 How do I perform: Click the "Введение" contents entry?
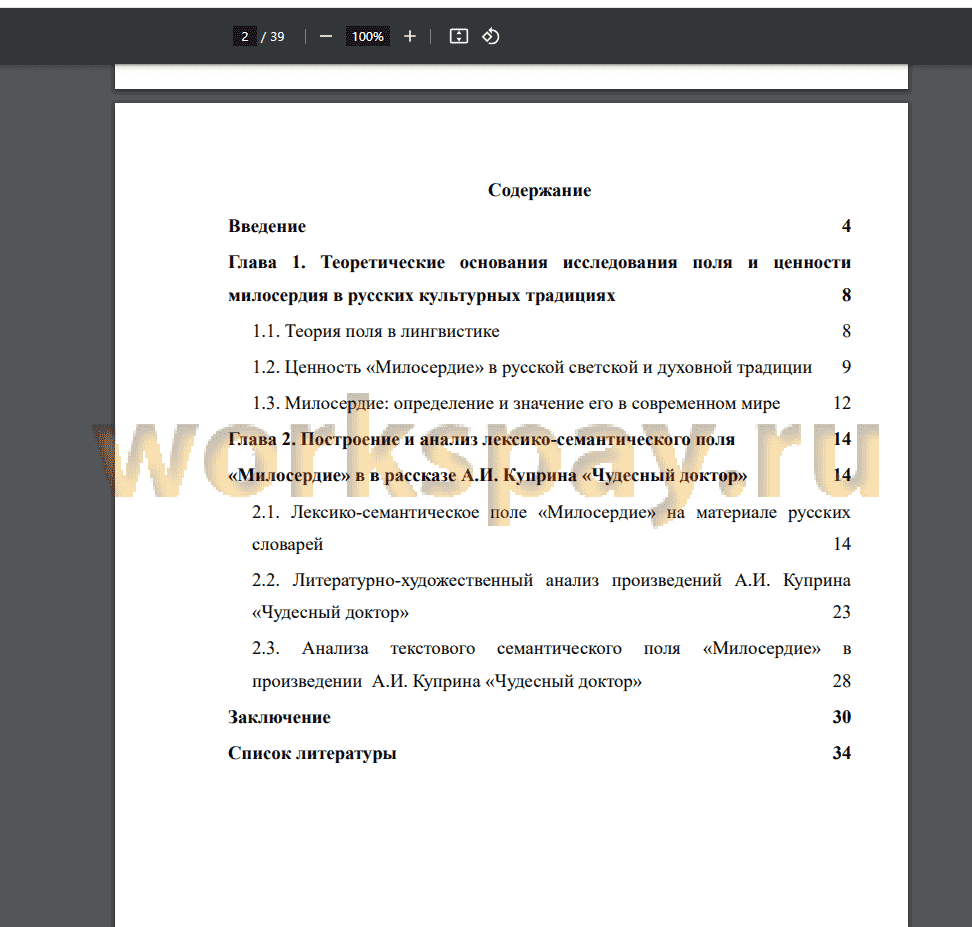(x=267, y=226)
